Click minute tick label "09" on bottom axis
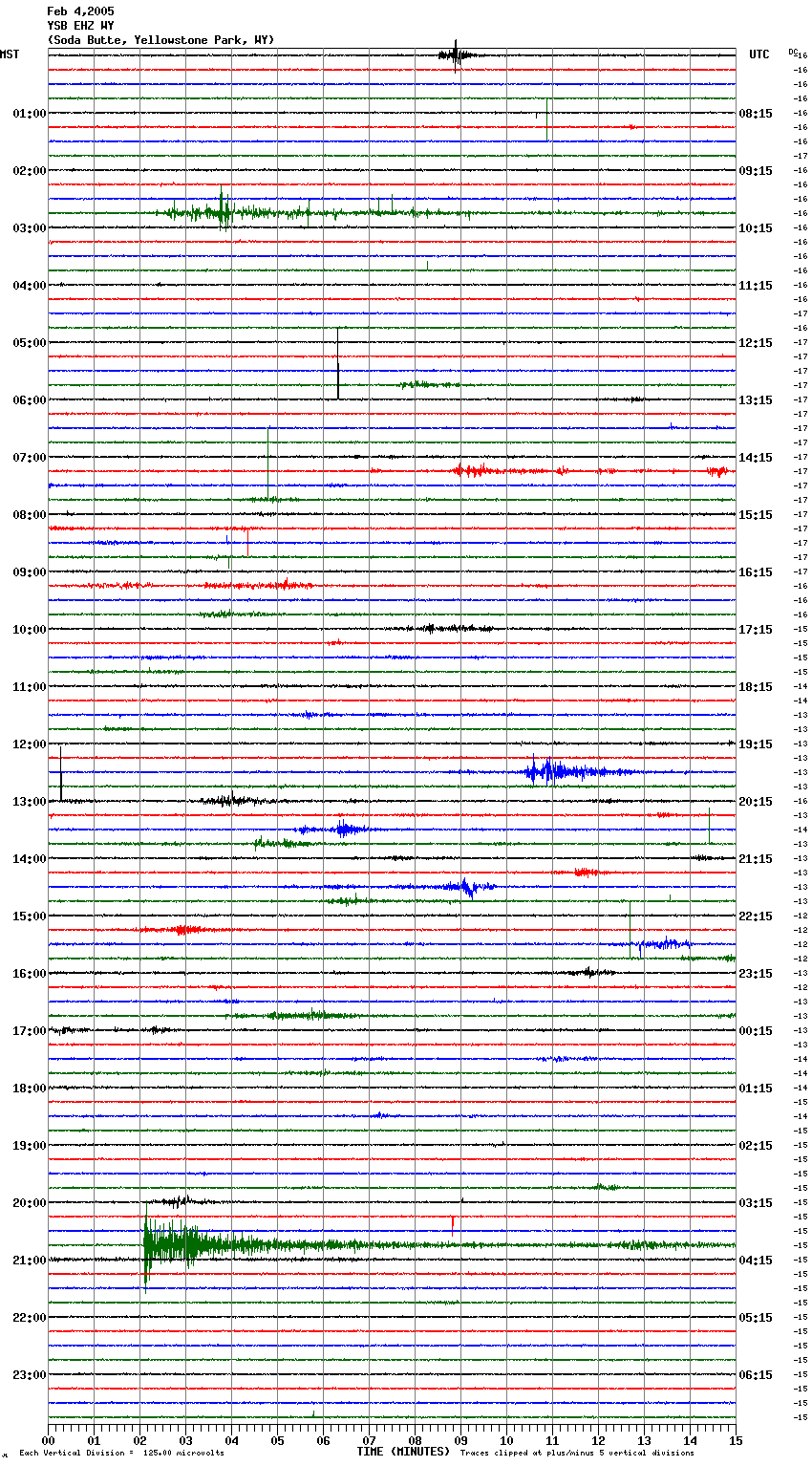This screenshot has width=812, height=1466. click(460, 1440)
